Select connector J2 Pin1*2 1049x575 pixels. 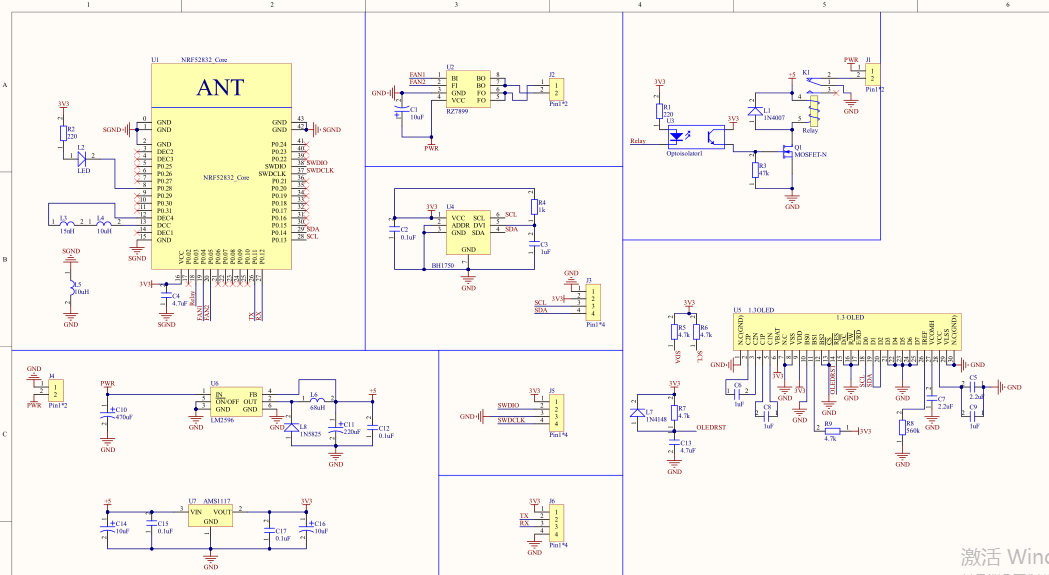(x=557, y=89)
